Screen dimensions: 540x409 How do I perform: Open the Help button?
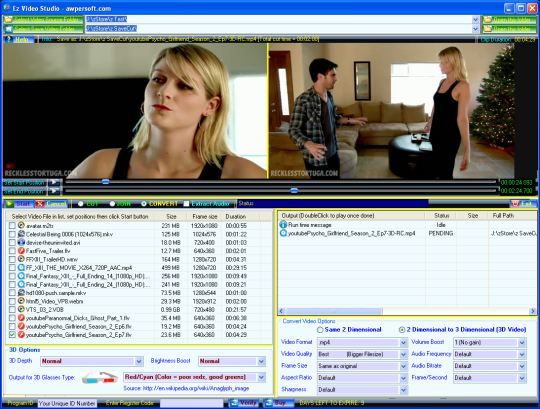point(19,40)
